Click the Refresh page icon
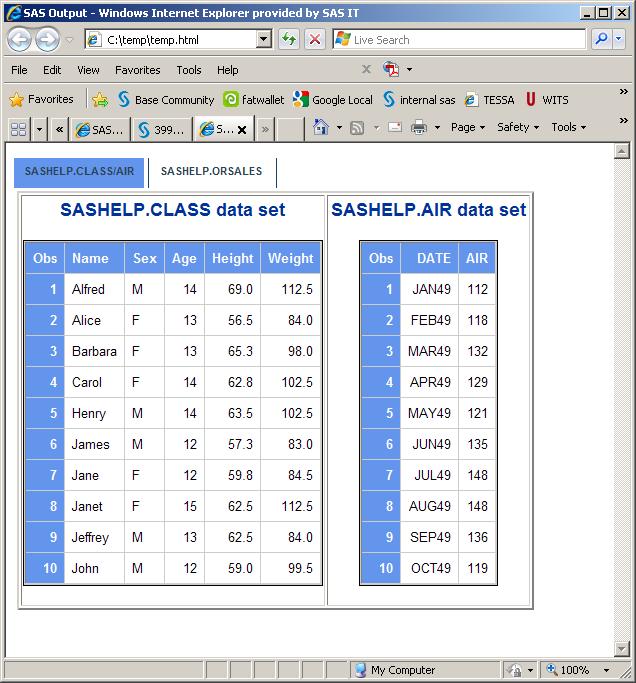636x683 pixels. [289, 39]
